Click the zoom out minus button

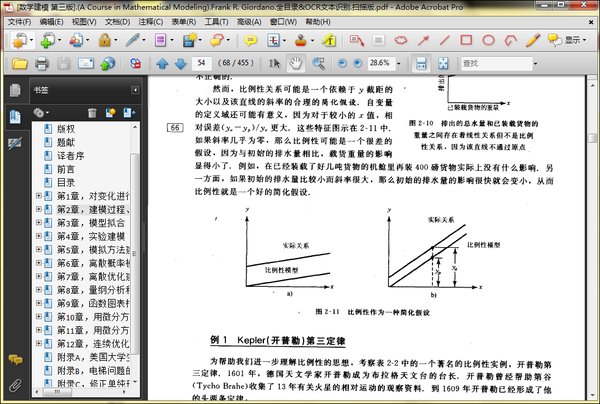click(342, 64)
